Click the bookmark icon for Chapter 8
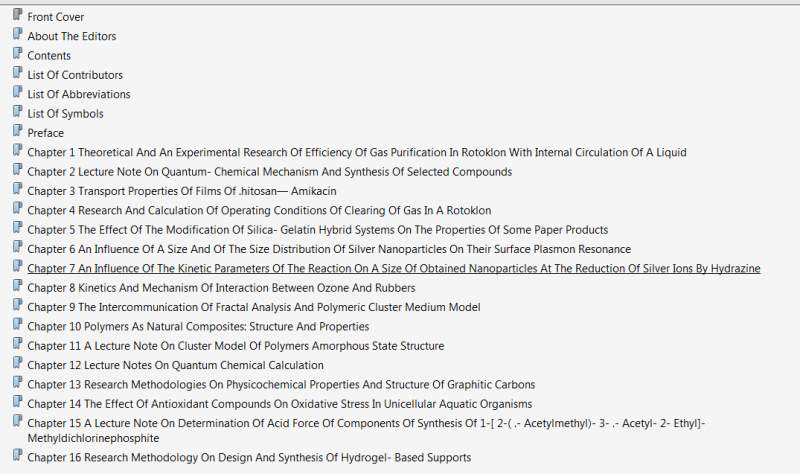Image resolution: width=800 pixels, height=474 pixels. [17, 285]
